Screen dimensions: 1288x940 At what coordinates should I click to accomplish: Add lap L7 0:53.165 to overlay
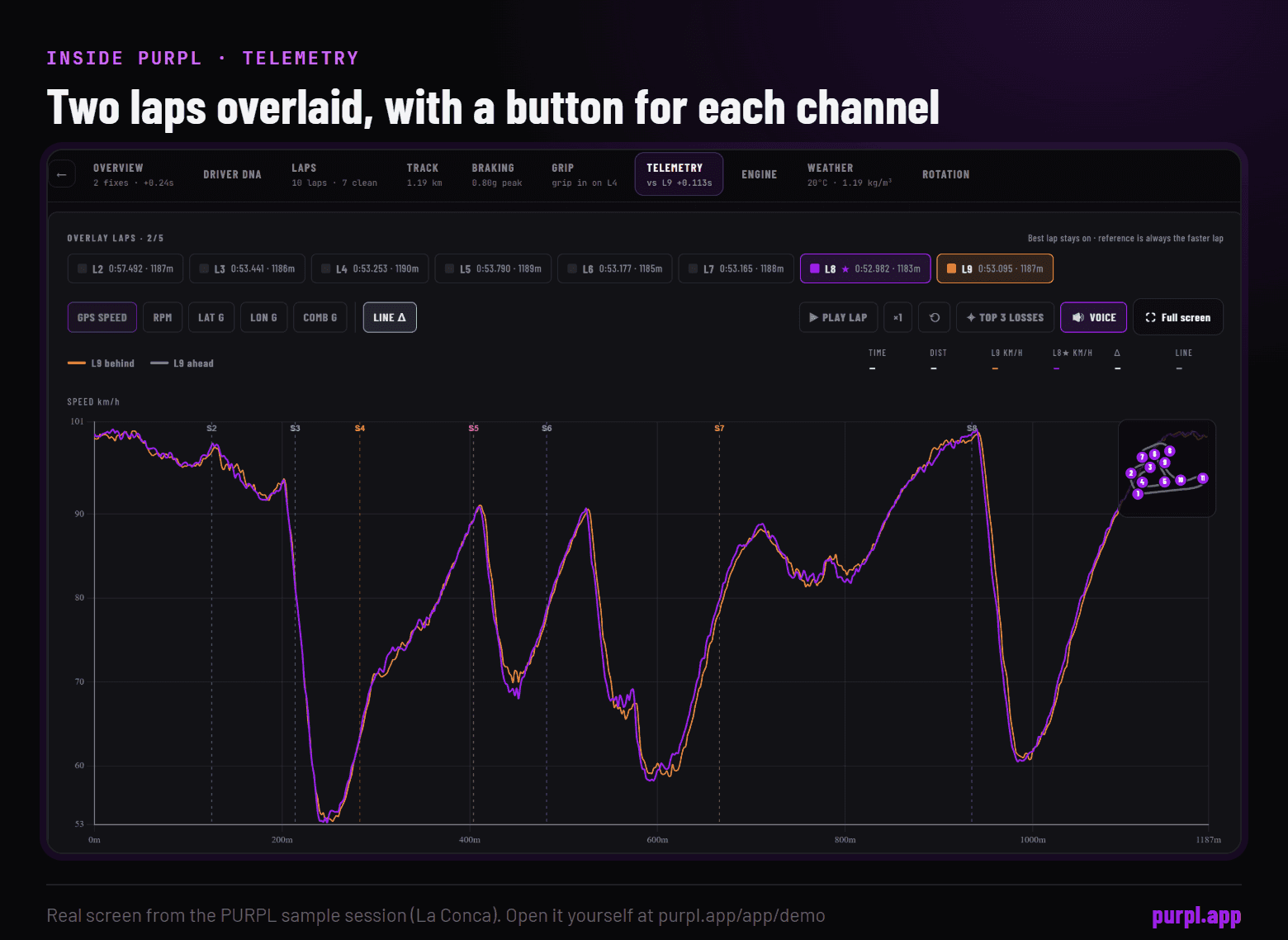coord(736,268)
